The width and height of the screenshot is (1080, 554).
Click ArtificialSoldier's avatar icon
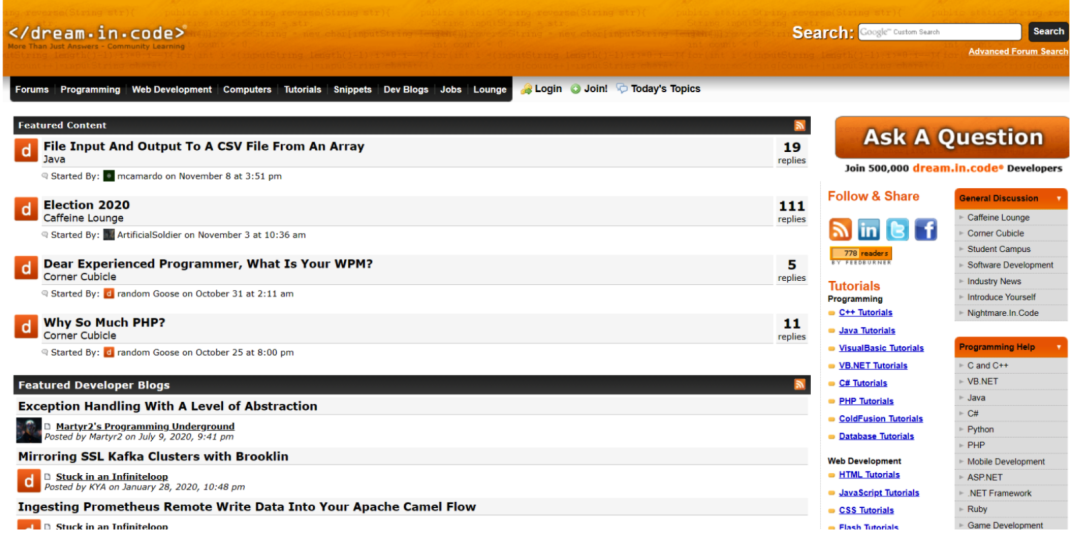click(109, 235)
